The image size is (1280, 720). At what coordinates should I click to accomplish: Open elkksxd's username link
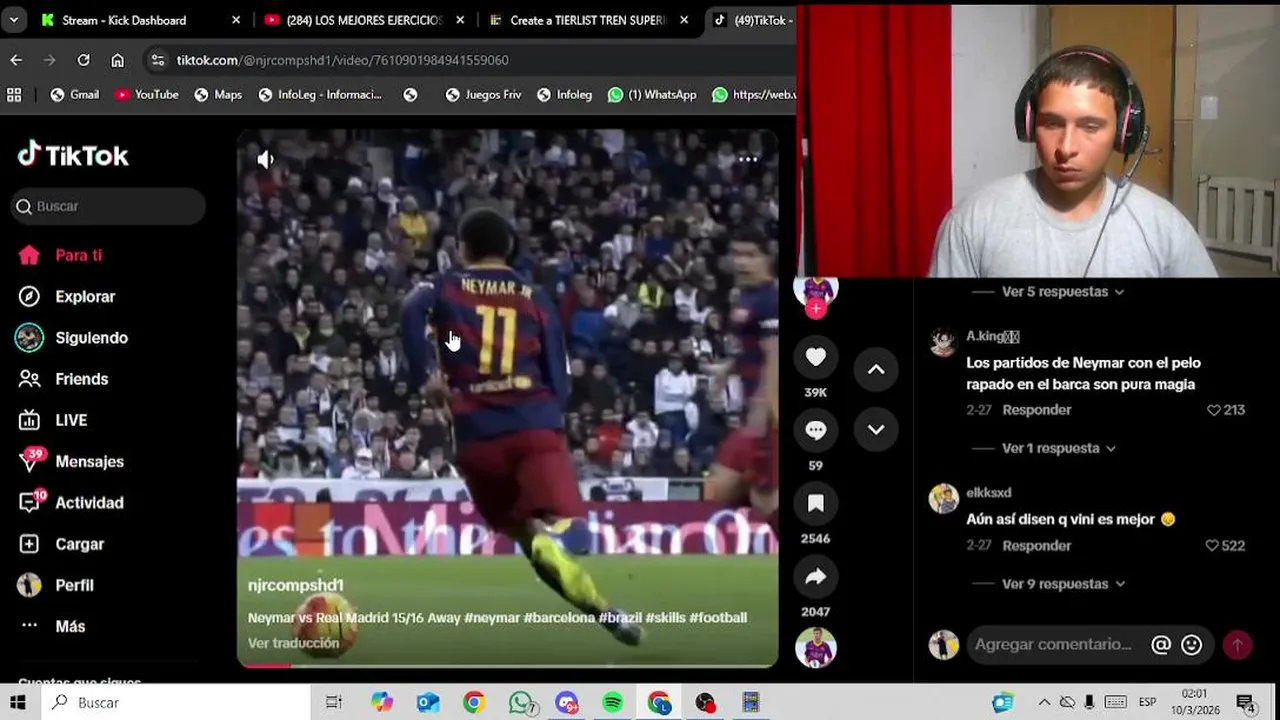click(x=988, y=493)
